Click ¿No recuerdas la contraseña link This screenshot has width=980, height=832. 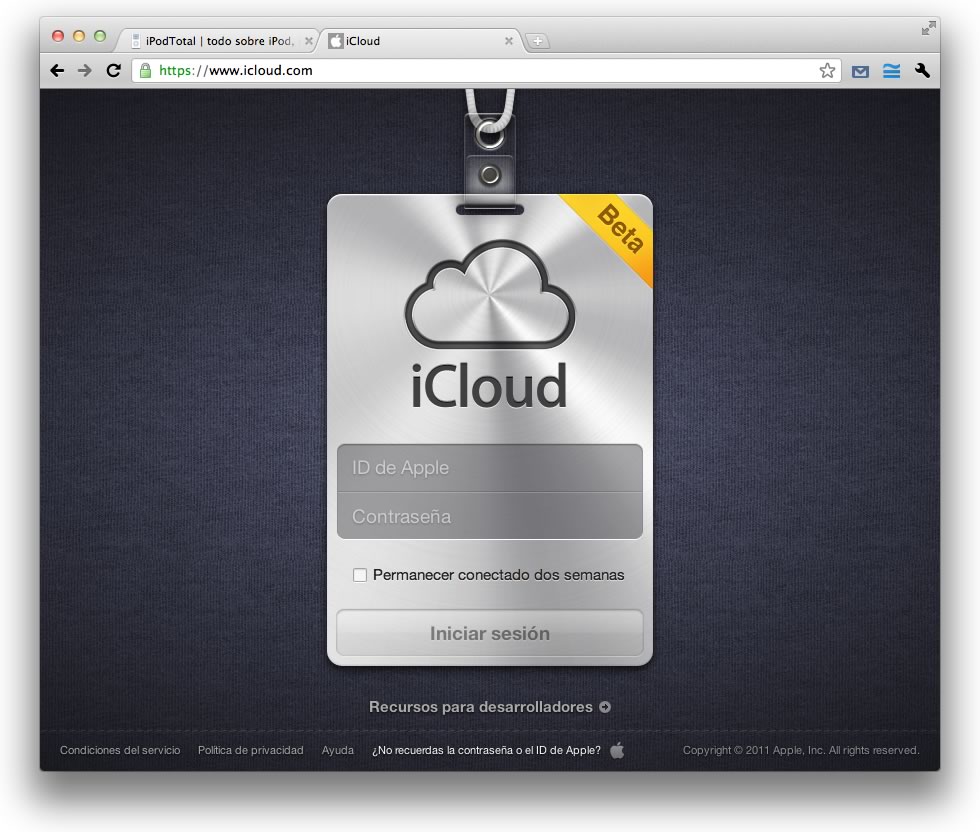click(486, 750)
